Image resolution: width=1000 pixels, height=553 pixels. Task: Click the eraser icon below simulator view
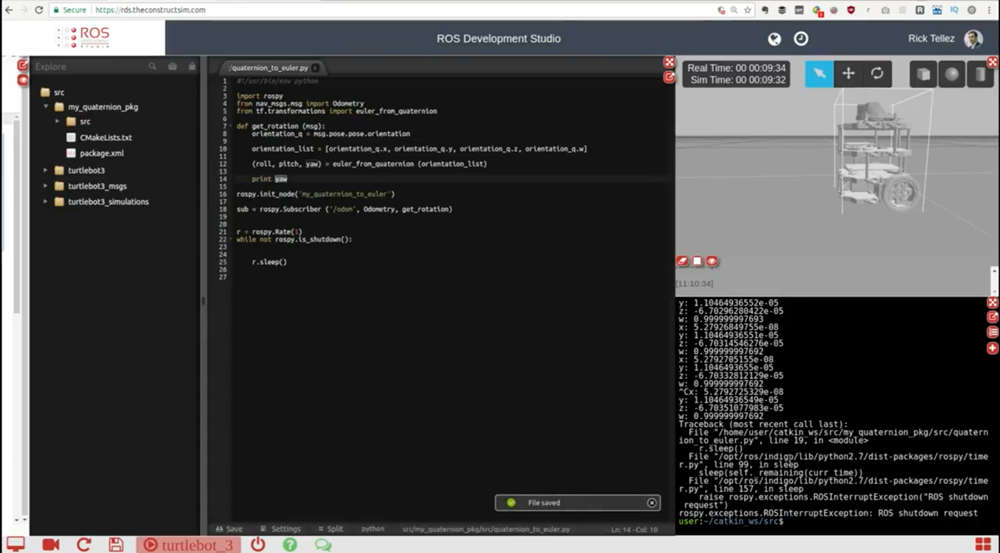(x=682, y=261)
